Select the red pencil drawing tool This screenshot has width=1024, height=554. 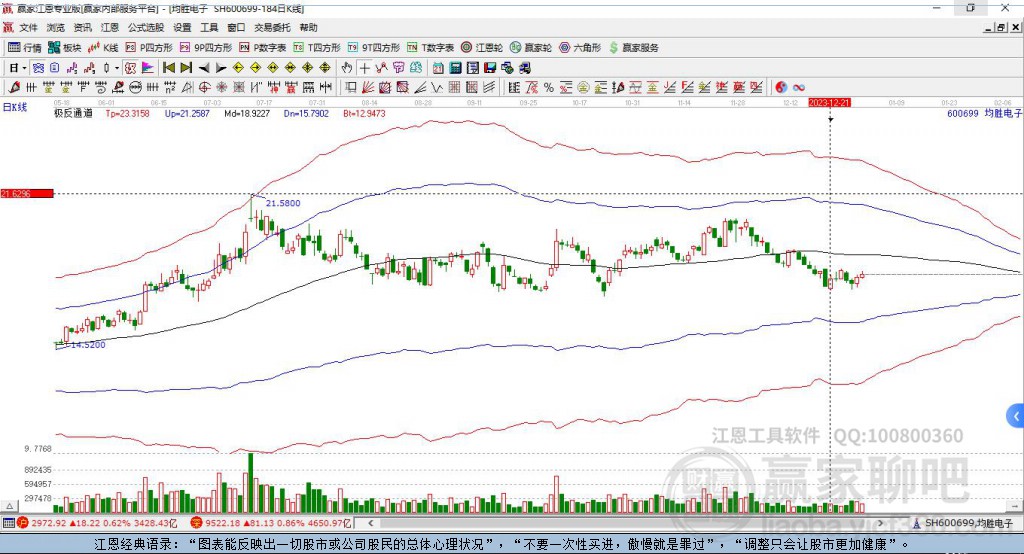[x=14, y=88]
